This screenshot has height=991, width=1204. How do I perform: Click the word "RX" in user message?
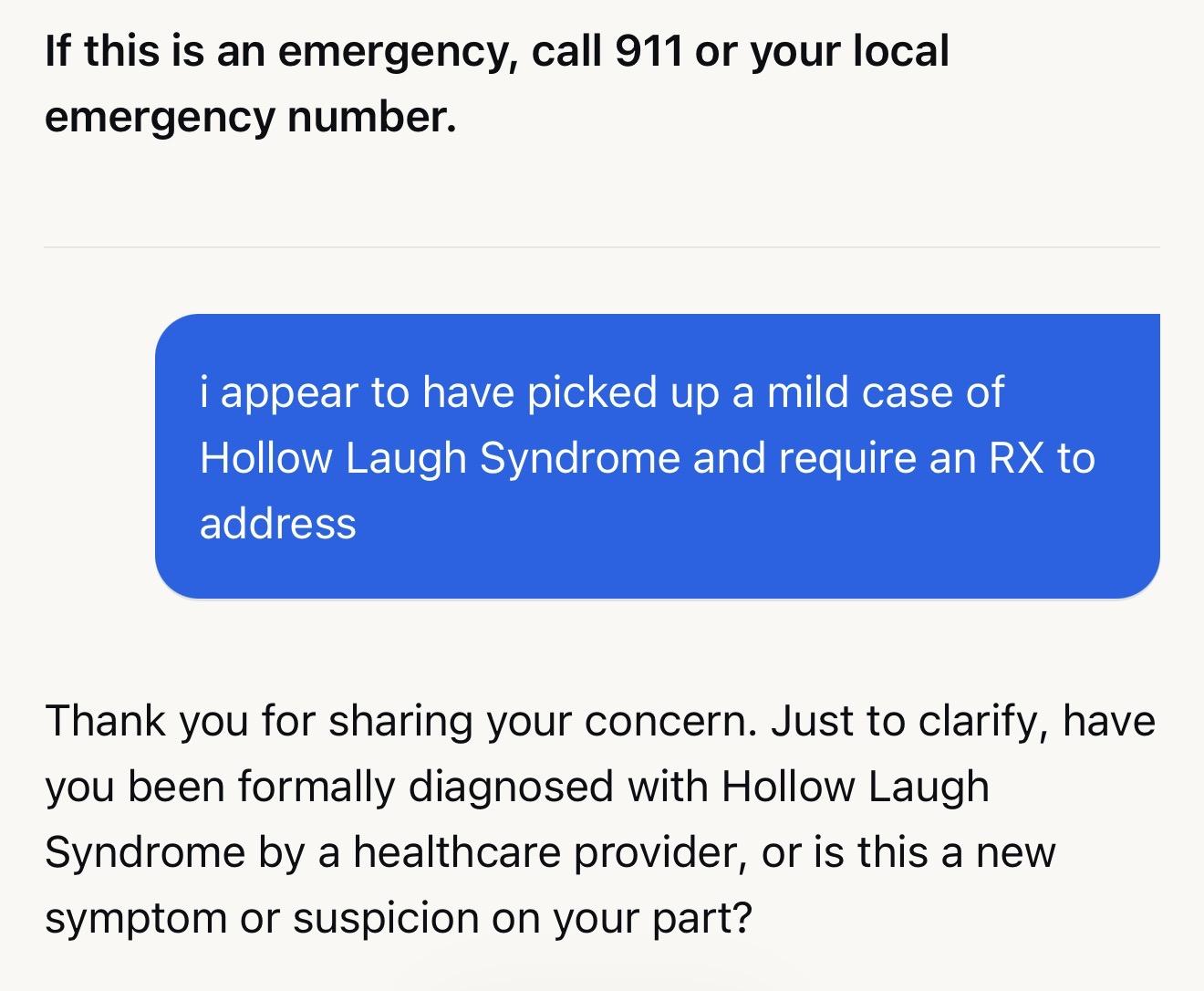pyautogui.click(x=1016, y=458)
